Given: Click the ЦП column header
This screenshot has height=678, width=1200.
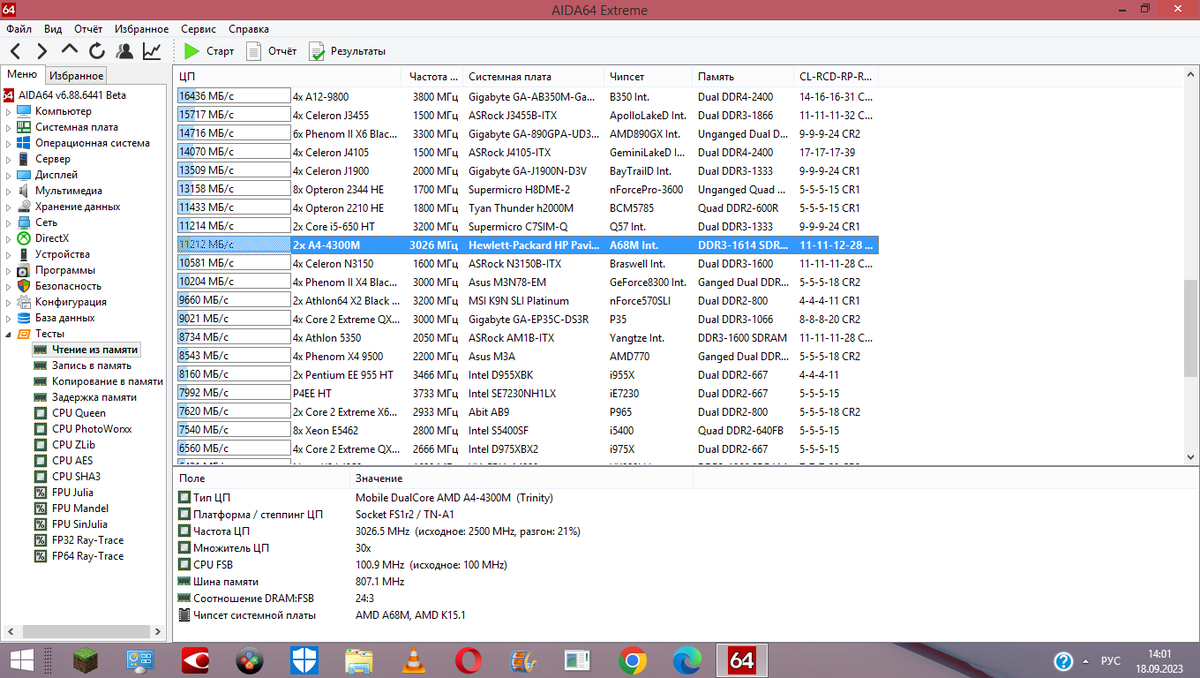Looking at the screenshot, I should coord(288,77).
